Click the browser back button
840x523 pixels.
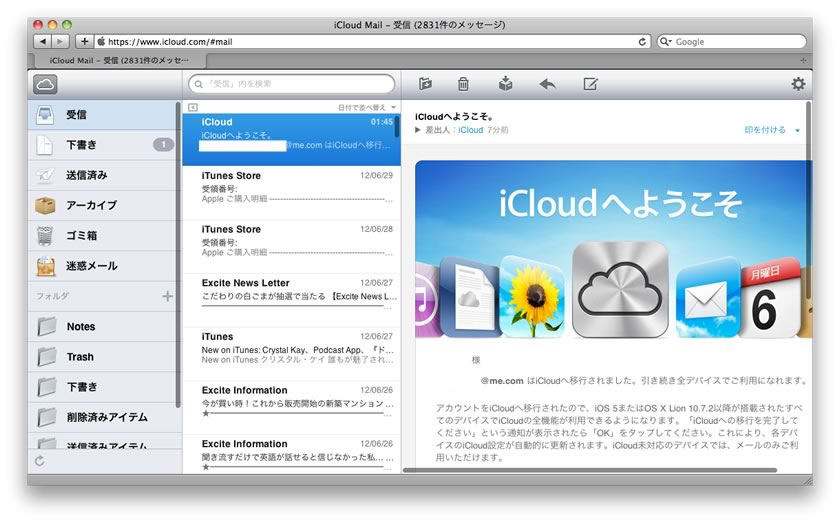42,41
